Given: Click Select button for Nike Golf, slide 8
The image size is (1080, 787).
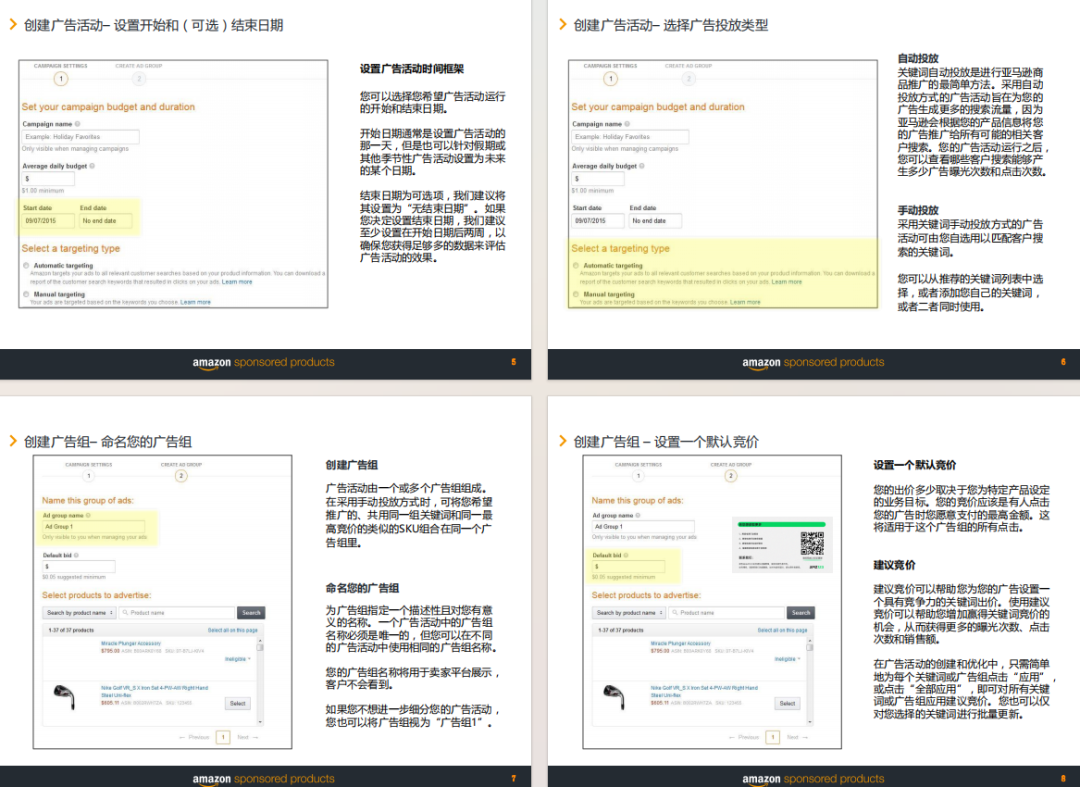Looking at the screenshot, I should coord(787,704).
